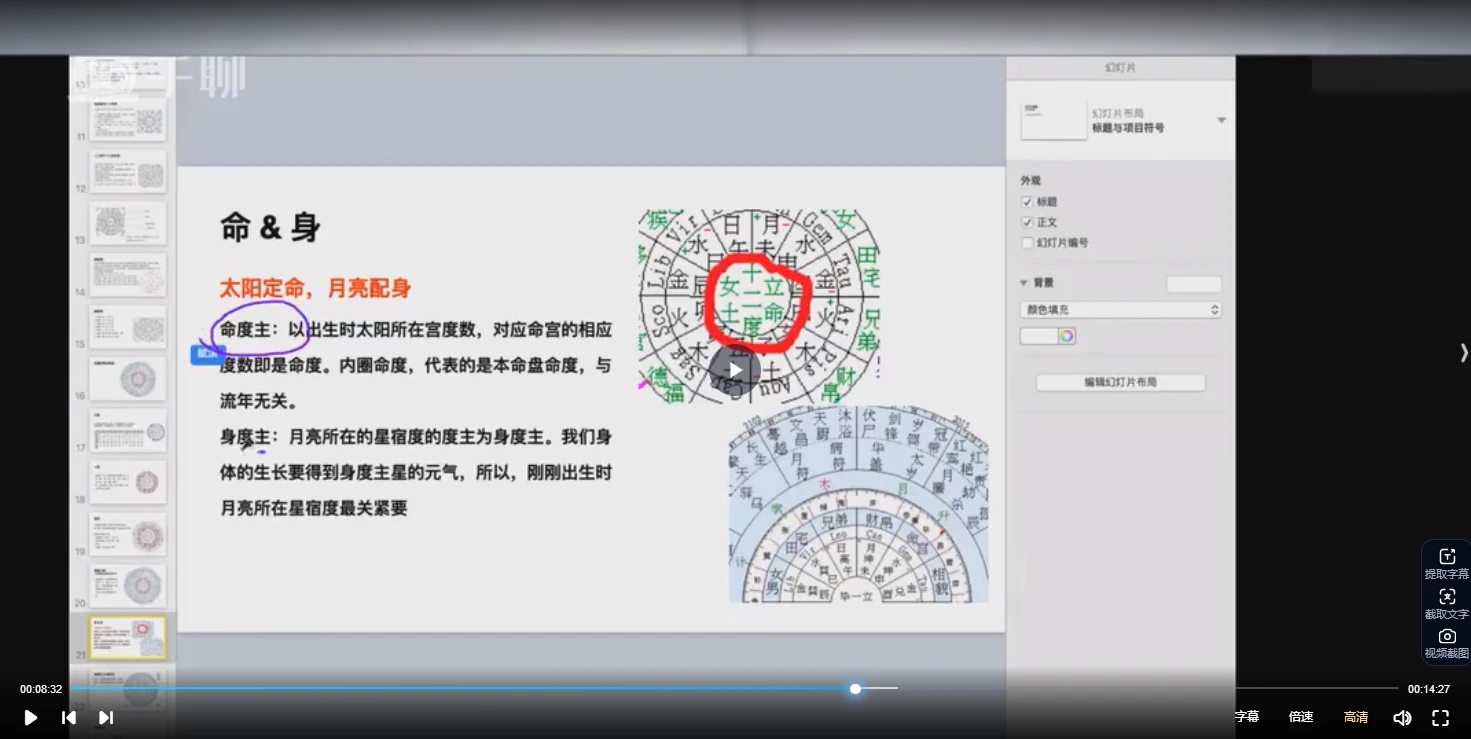This screenshot has height=739, width=1471.
Task: Toggle the 标题 title checkbox
Action: [x=1027, y=202]
